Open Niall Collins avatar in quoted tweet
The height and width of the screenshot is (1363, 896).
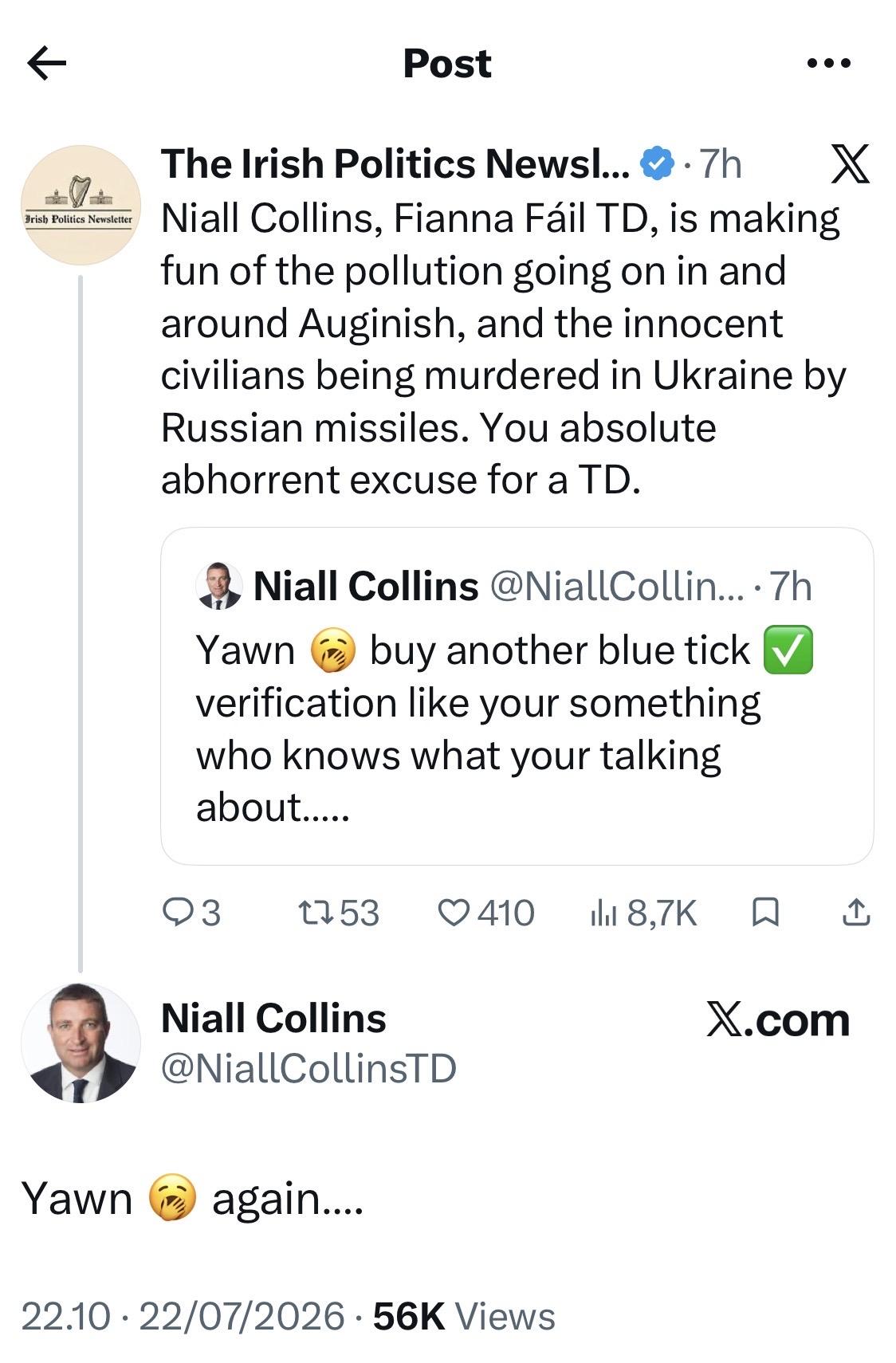click(x=218, y=586)
